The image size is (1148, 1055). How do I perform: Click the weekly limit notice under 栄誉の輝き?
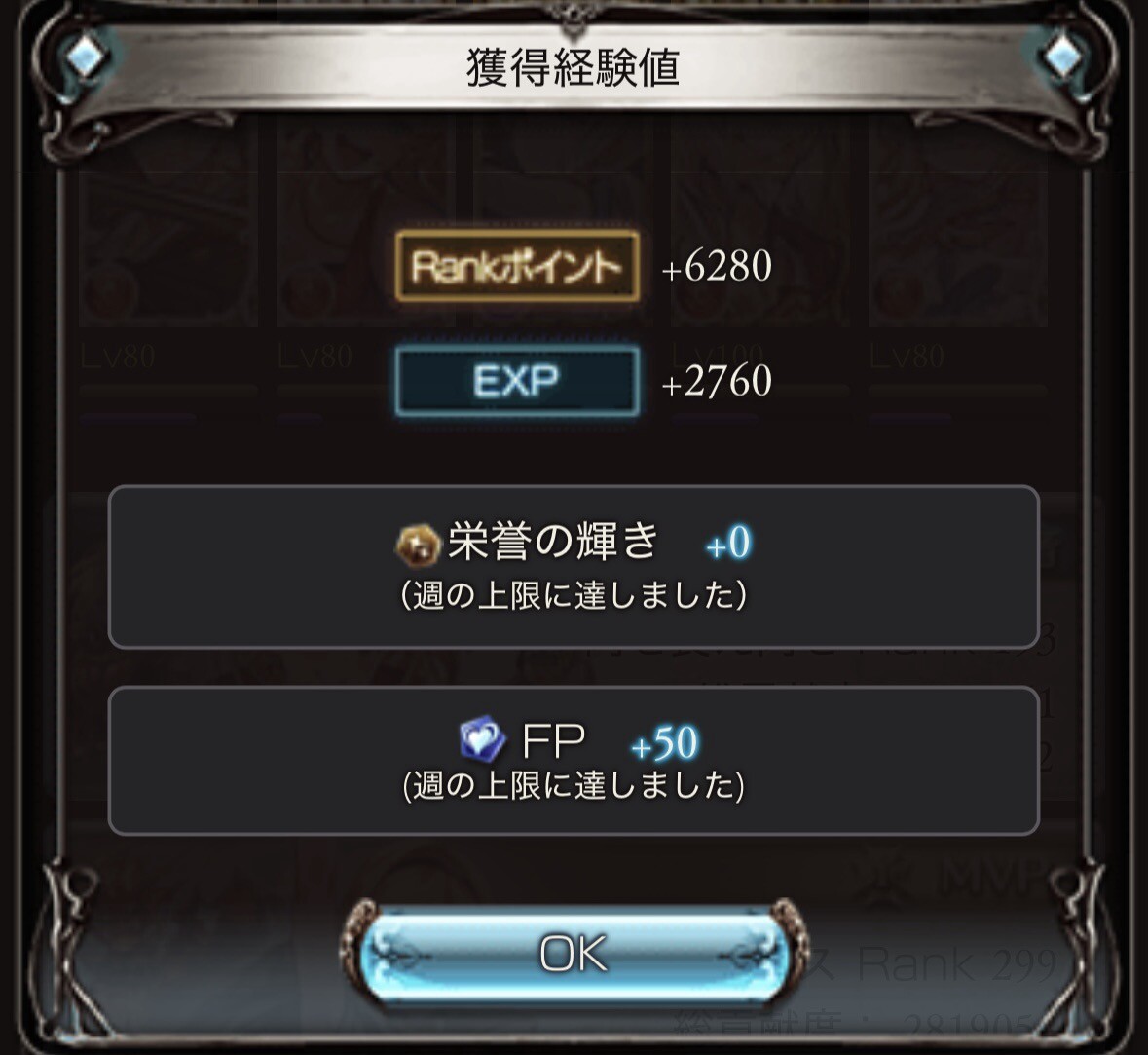pyautogui.click(x=574, y=595)
